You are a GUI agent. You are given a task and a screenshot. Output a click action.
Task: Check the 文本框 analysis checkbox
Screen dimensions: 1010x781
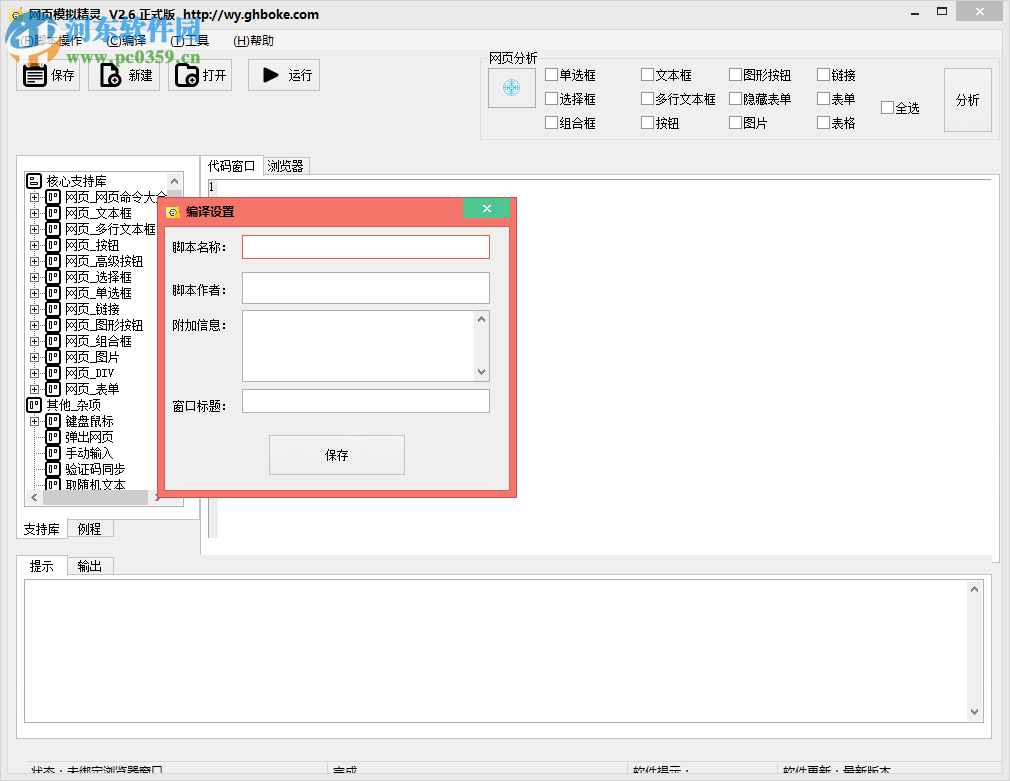coord(648,74)
